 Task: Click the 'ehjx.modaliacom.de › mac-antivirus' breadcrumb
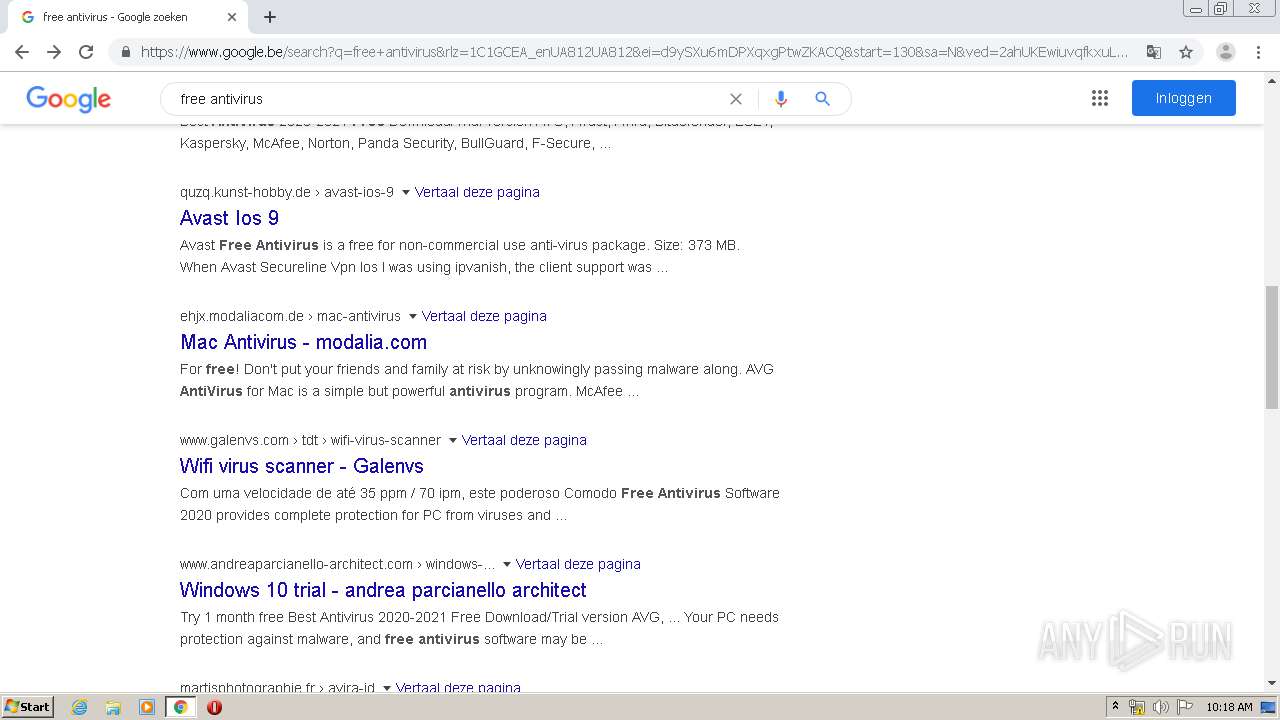[290, 316]
